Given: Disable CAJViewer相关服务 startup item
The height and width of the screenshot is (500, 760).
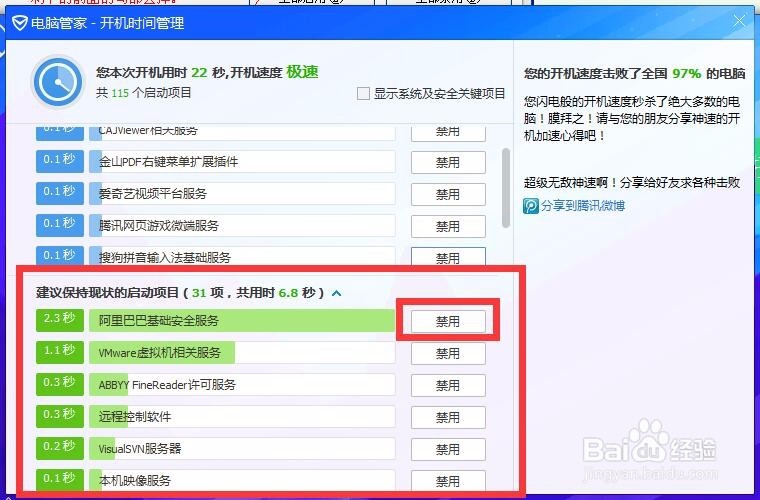Looking at the screenshot, I should point(448,133).
